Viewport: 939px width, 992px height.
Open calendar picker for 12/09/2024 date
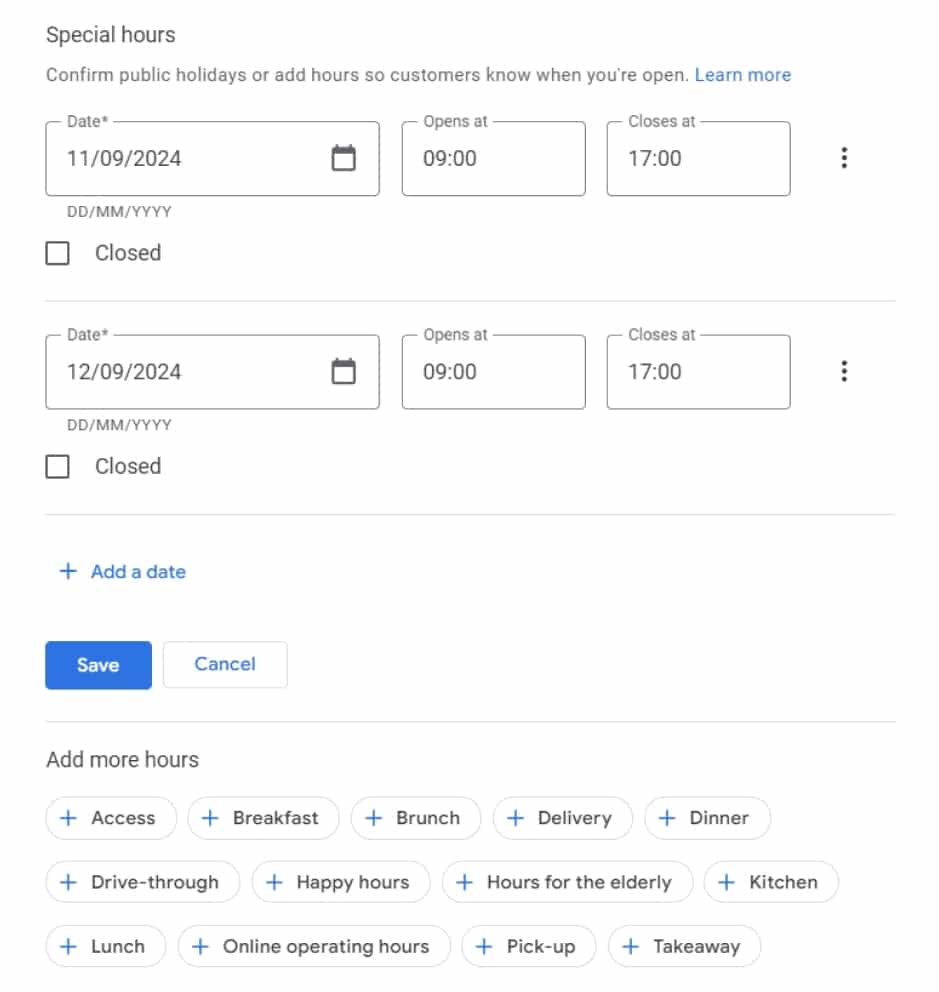coord(344,371)
